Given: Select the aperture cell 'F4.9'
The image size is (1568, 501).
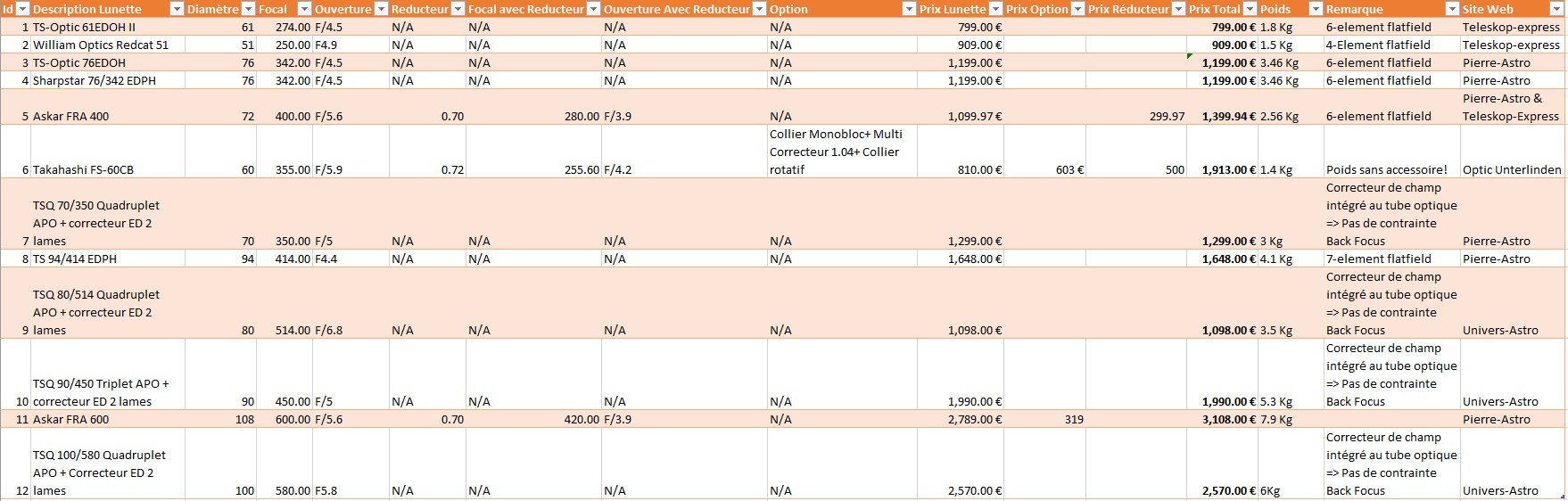Looking at the screenshot, I should (351, 45).
